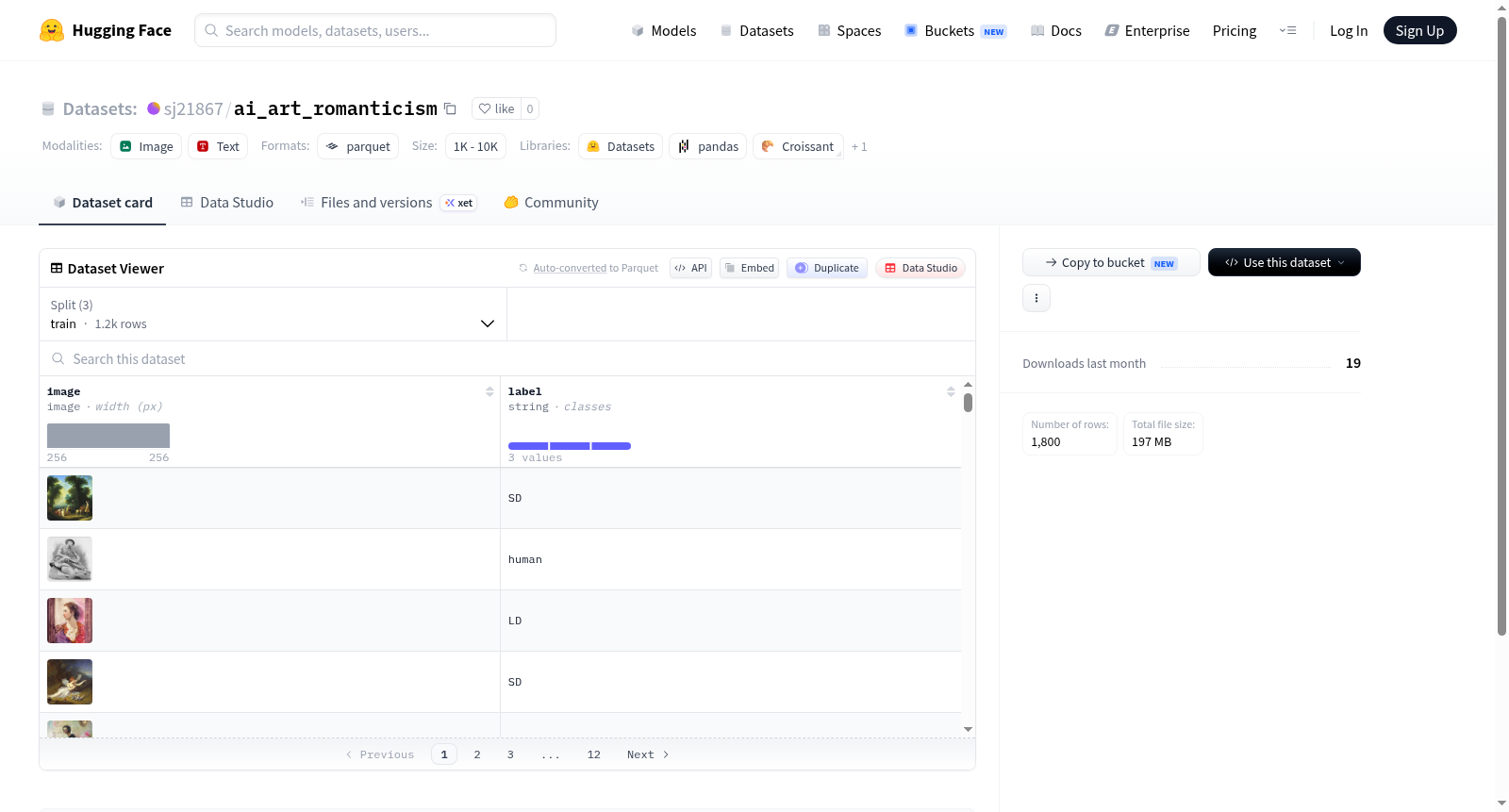The height and width of the screenshot is (812, 1509).
Task: Go to page 2 of the viewer
Action: [x=477, y=754]
